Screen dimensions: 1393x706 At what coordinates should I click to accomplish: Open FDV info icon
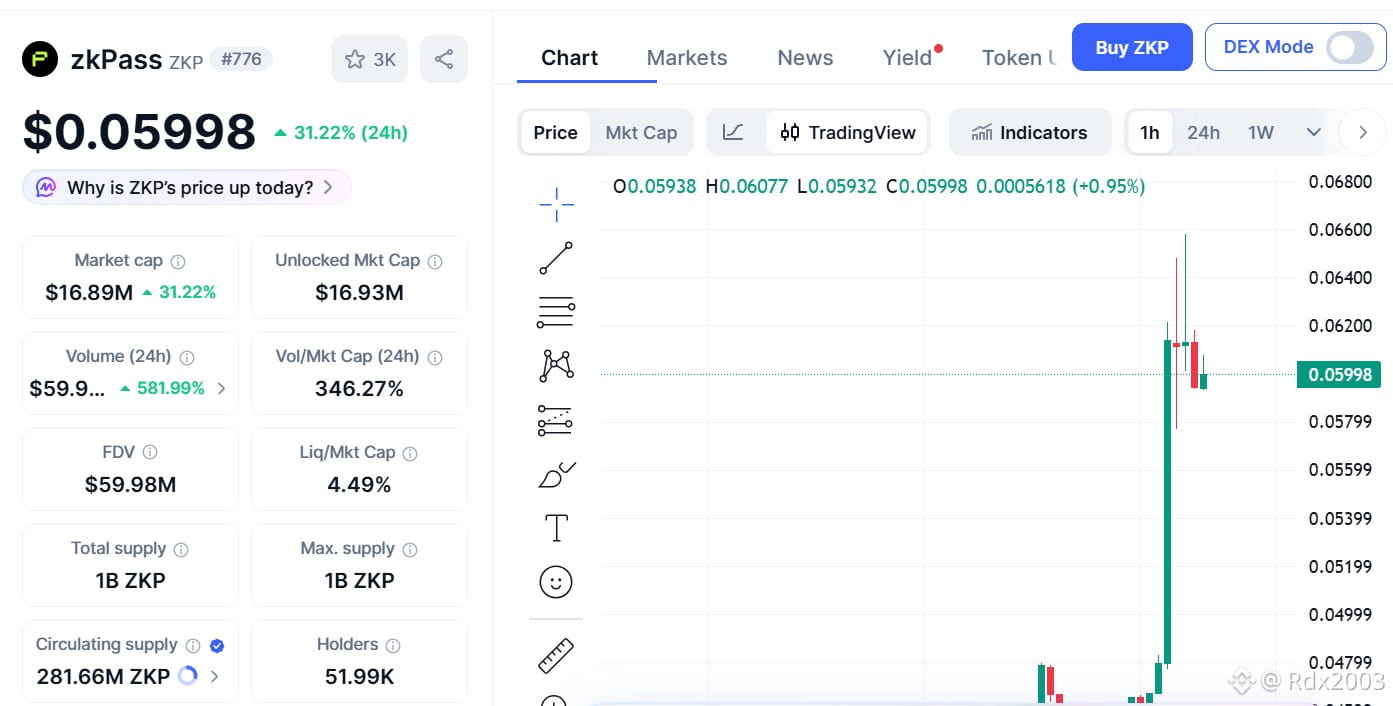point(150,453)
